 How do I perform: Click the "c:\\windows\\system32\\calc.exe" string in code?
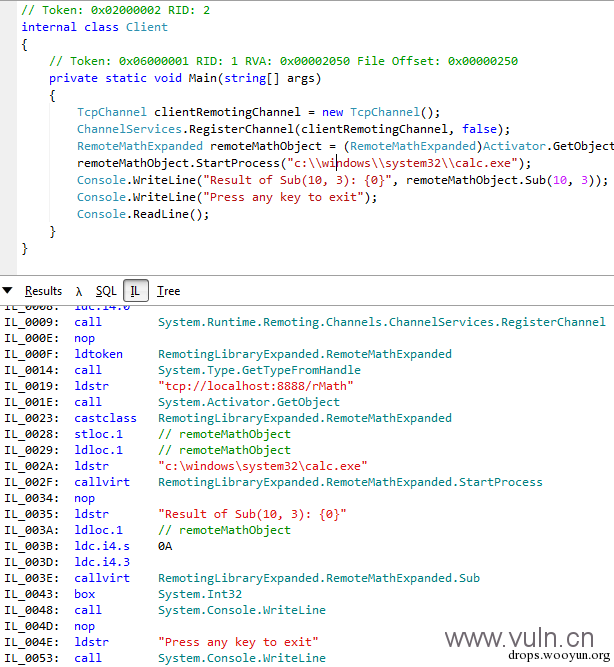pyautogui.click(x=402, y=163)
